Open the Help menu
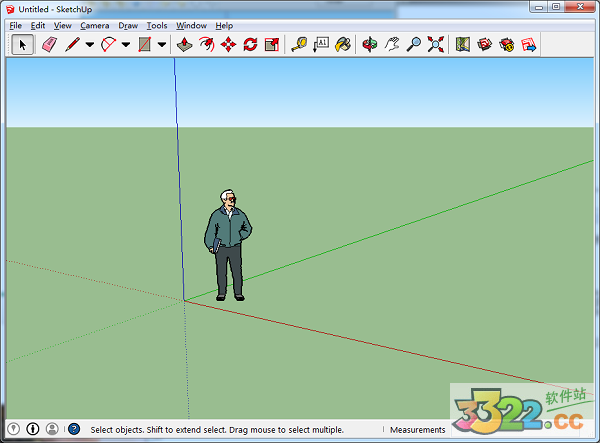Viewport: 600px width, 443px height. [x=224, y=26]
